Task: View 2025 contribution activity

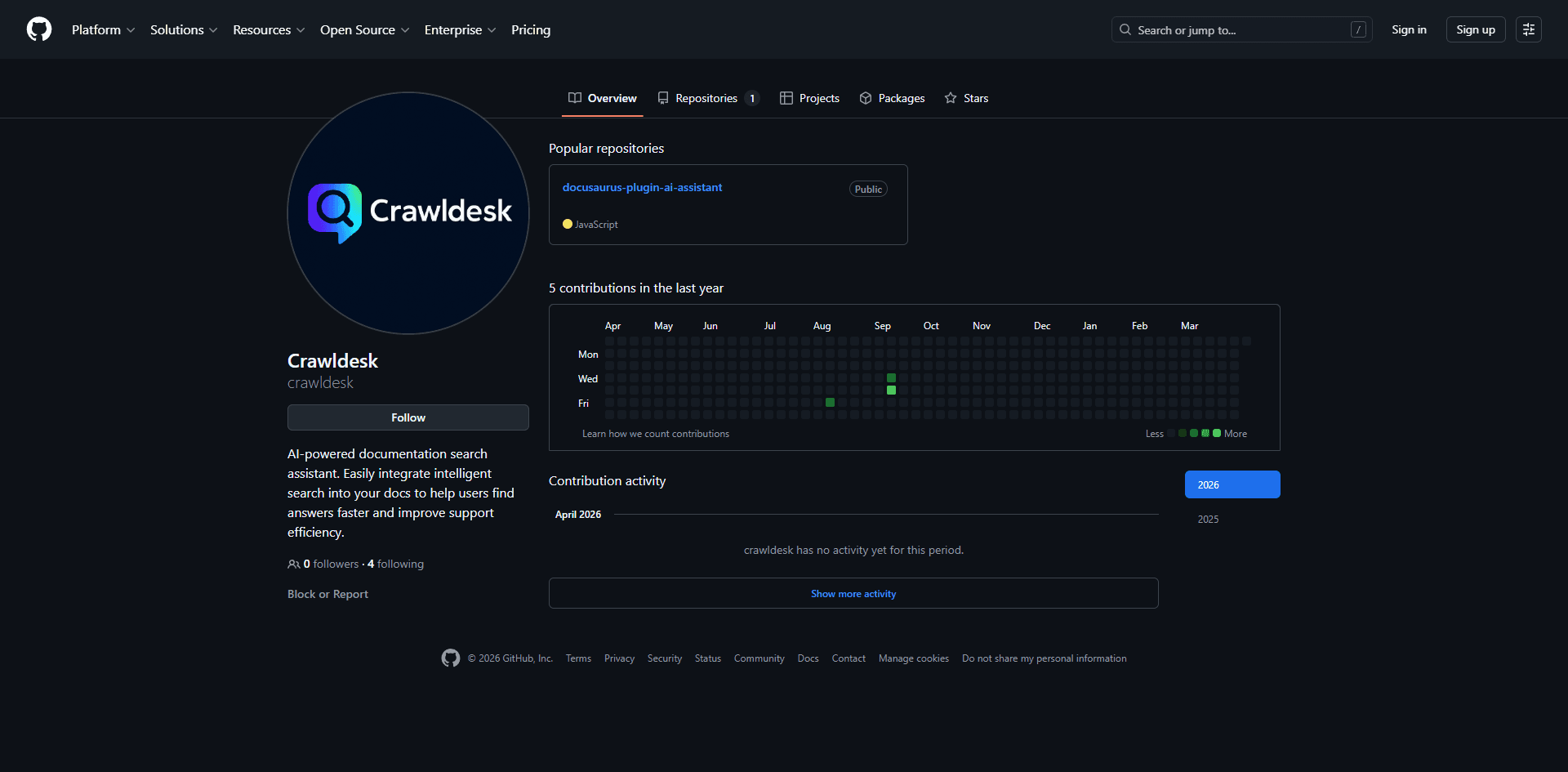Action: [x=1208, y=519]
